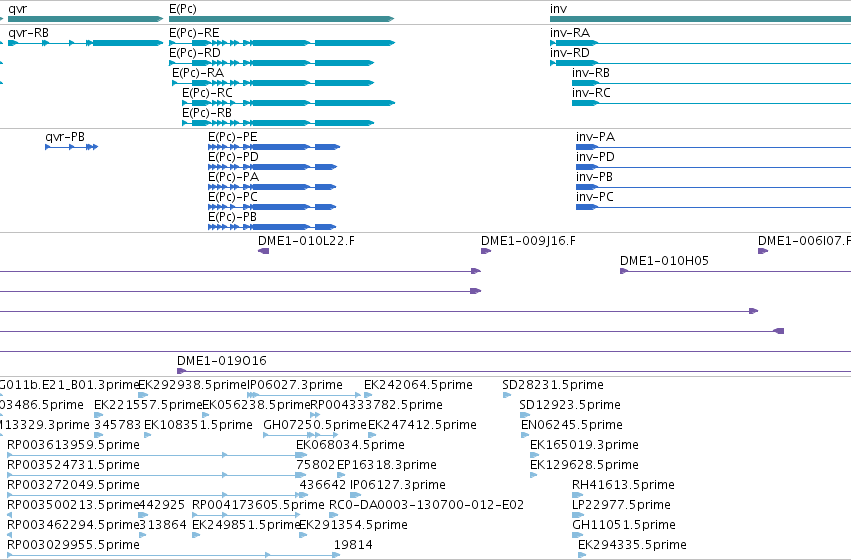
Task: Click the inv-PB protein label
Action: [x=594, y=177]
